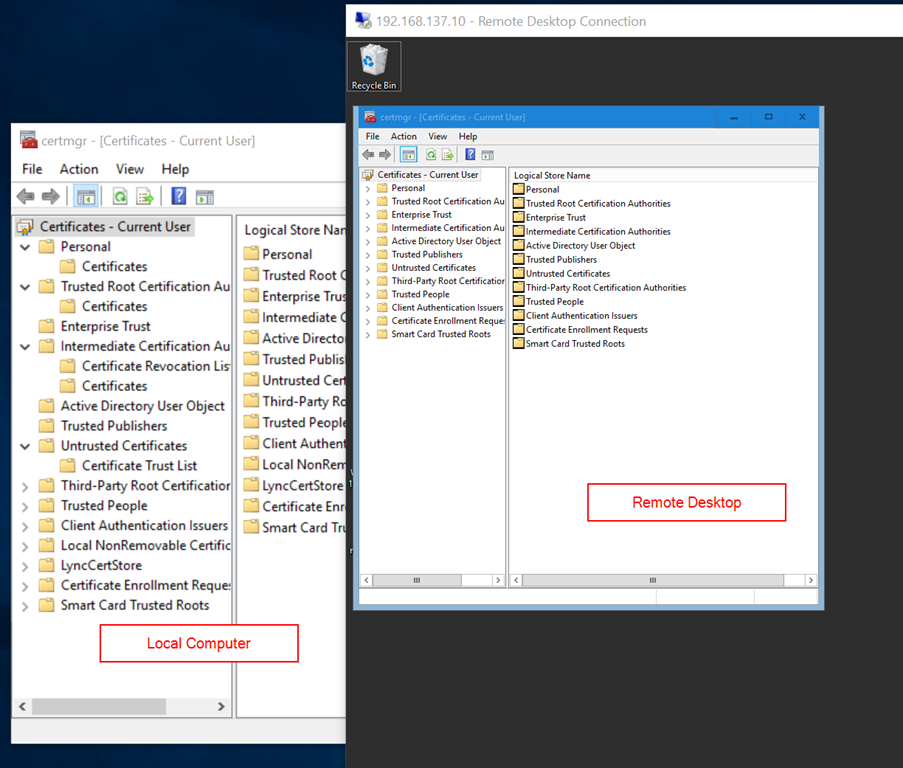903x768 pixels.
Task: Expand Personal node in the remote certmgr tree
Action: tap(368, 188)
